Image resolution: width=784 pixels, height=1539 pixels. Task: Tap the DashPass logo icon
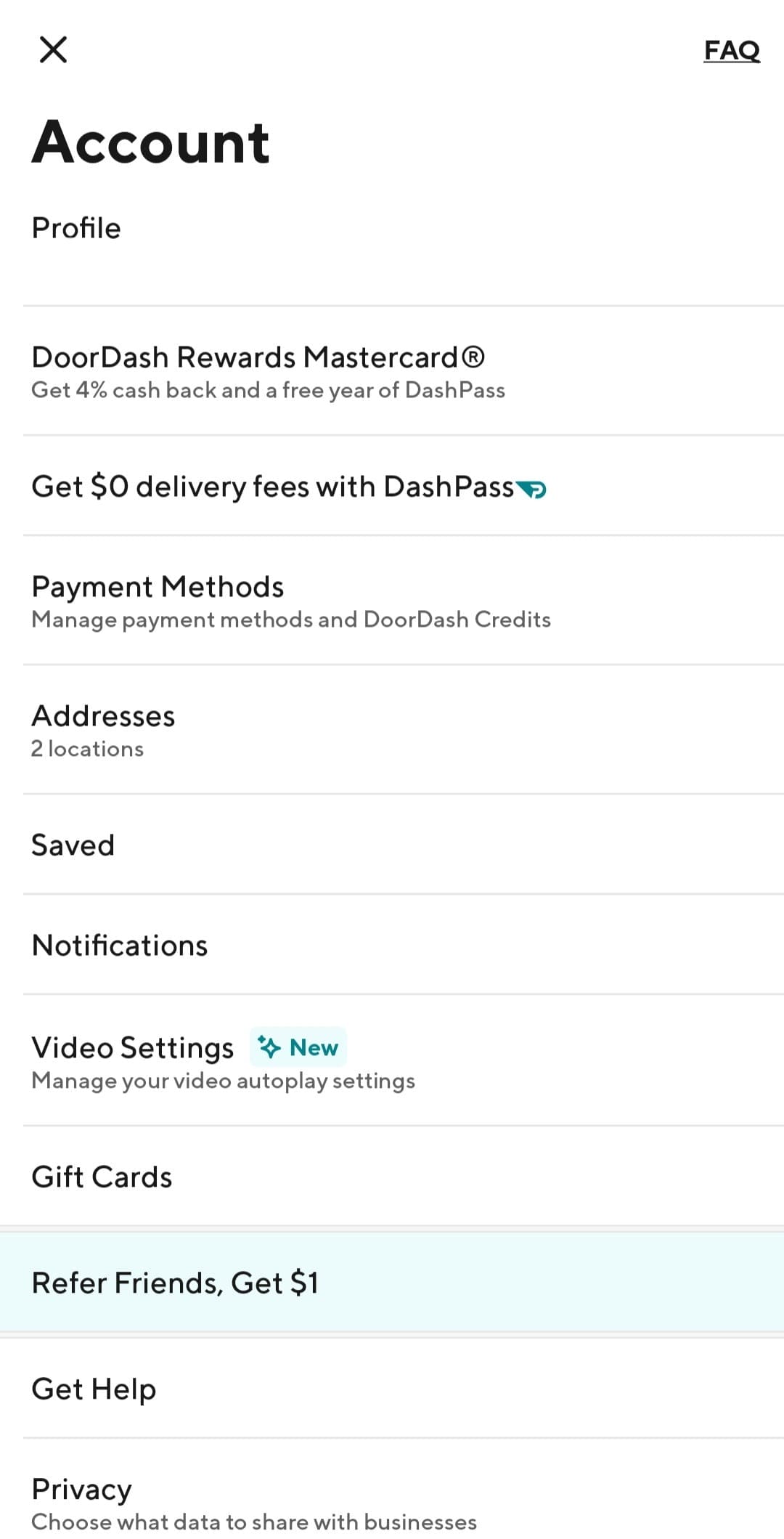pos(531,490)
